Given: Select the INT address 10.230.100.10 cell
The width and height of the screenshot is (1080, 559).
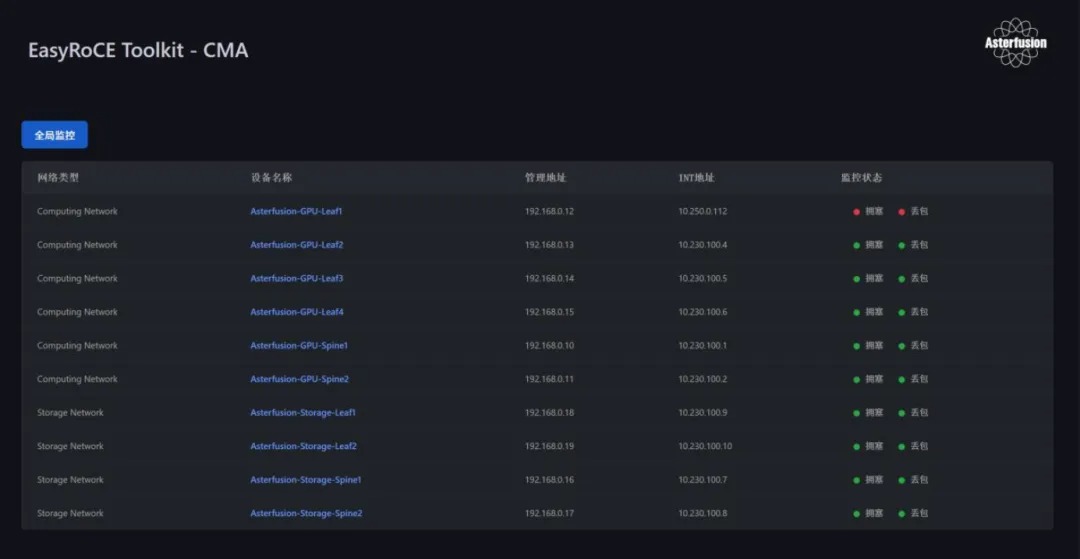Looking at the screenshot, I should point(705,447).
